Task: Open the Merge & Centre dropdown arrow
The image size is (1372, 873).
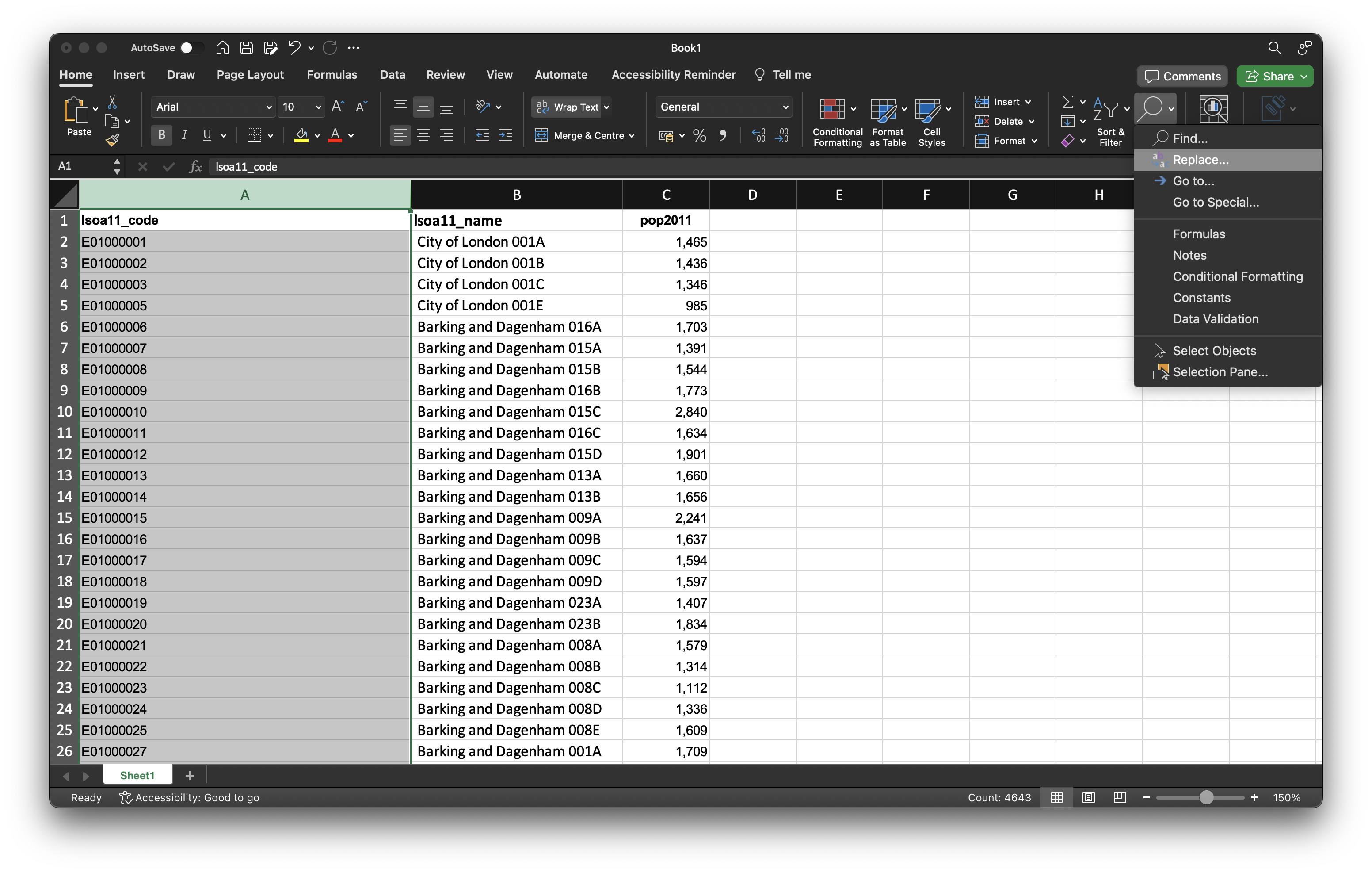Action: (x=632, y=136)
